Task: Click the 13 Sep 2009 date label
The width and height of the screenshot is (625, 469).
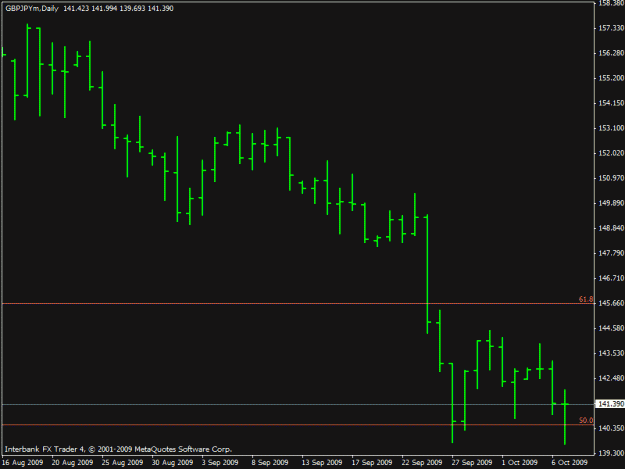Action: 322,463
